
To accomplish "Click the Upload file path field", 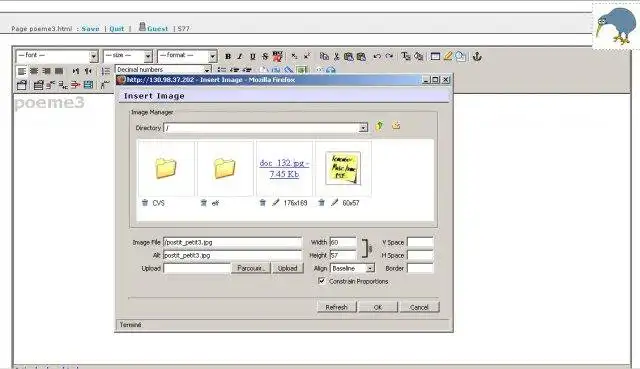I will (197, 268).
